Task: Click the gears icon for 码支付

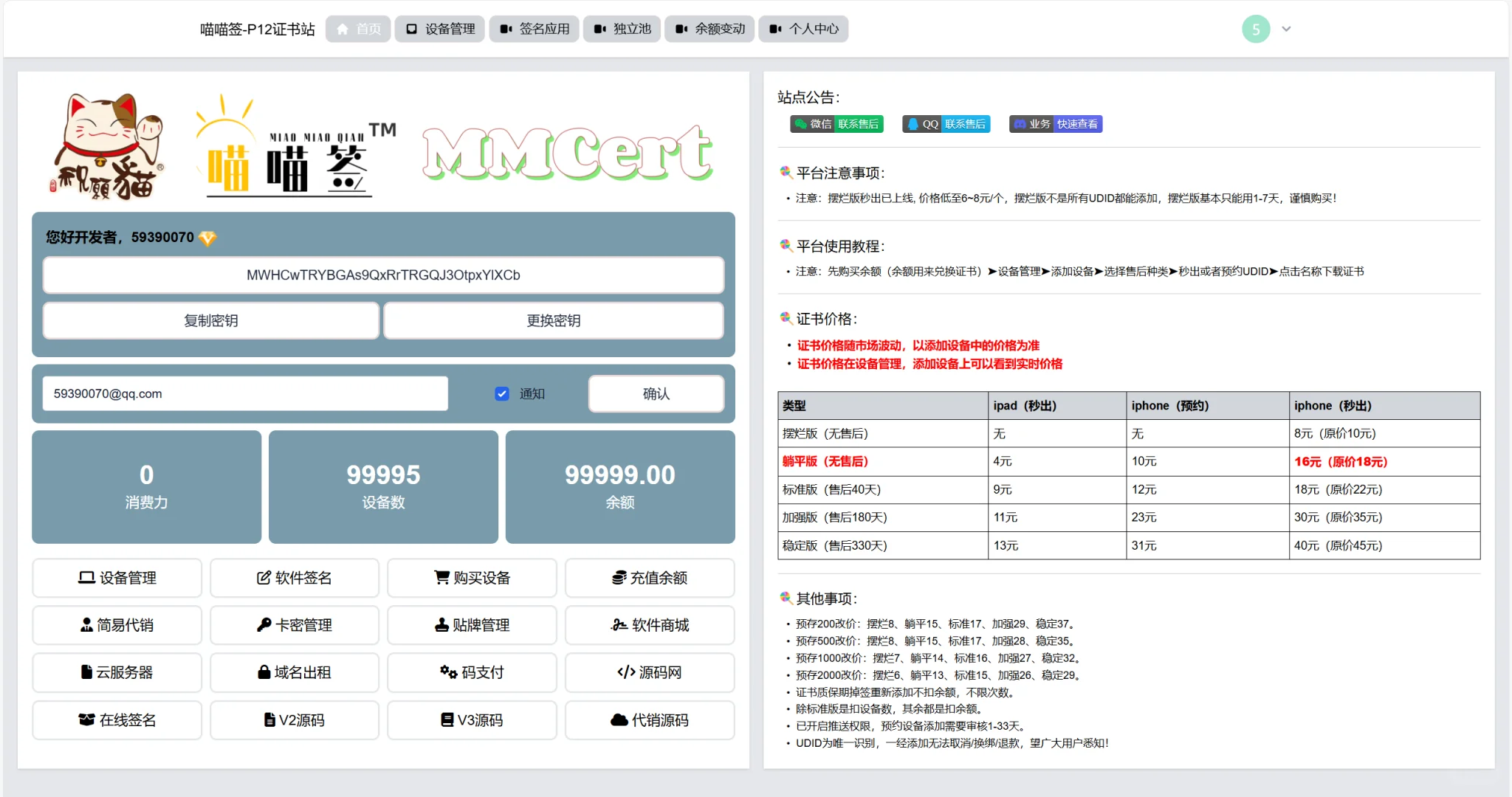Action: coord(448,672)
